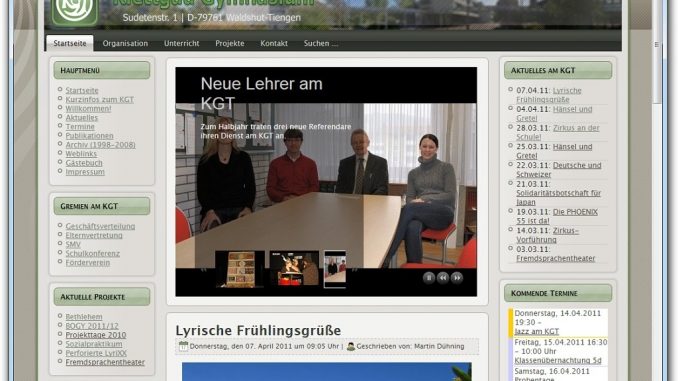Open Die PHOENIX 55 ist da! link
This screenshot has width=678, height=381.
(x=557, y=216)
